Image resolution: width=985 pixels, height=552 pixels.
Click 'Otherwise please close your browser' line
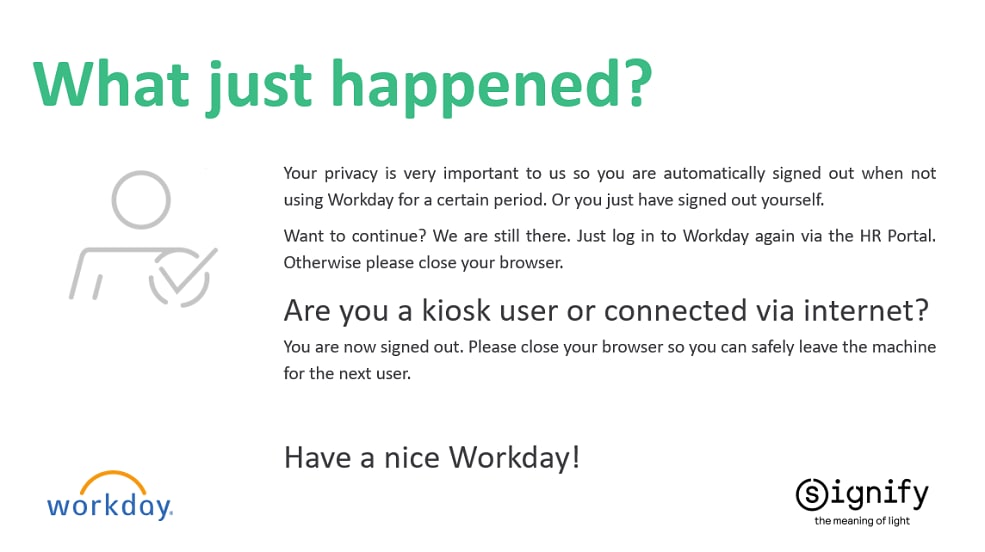[424, 263]
